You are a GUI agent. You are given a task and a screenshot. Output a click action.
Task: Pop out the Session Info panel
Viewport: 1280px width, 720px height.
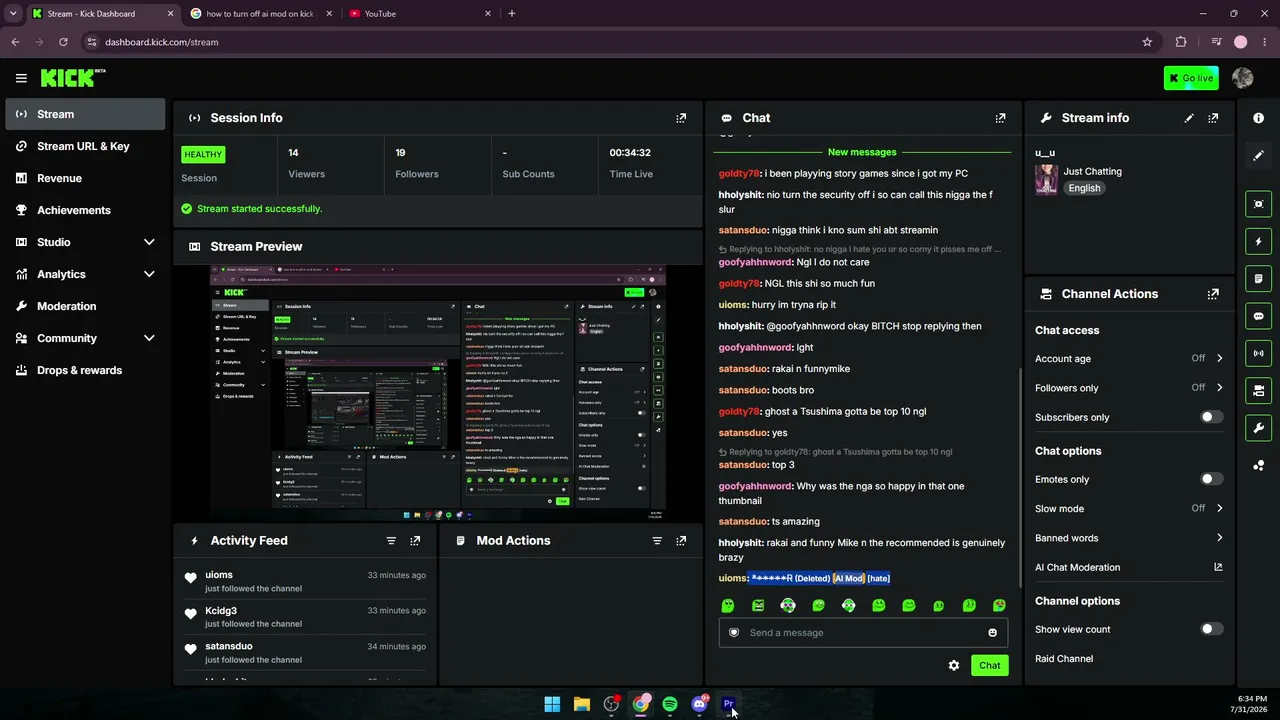(681, 118)
